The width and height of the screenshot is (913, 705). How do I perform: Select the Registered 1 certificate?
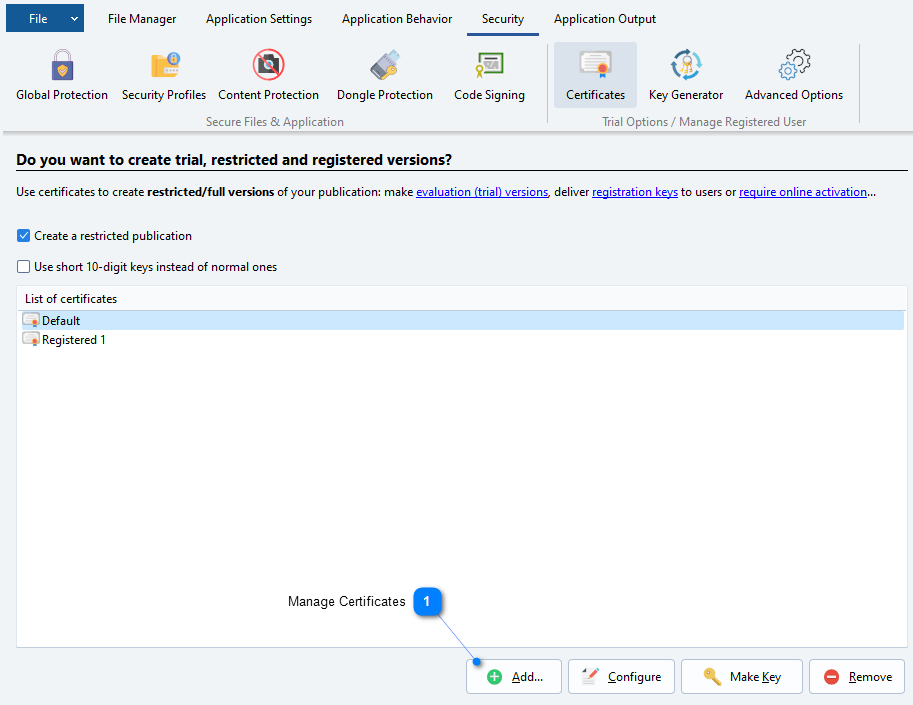click(73, 340)
